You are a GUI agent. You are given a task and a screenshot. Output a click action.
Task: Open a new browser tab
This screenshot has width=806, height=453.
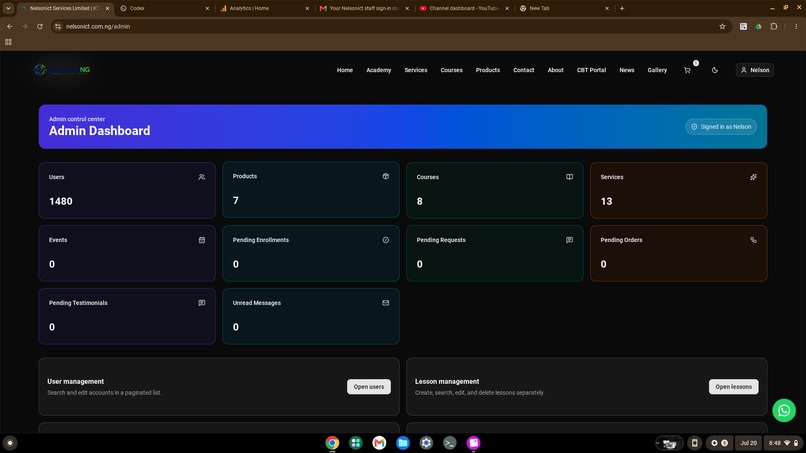(622, 8)
